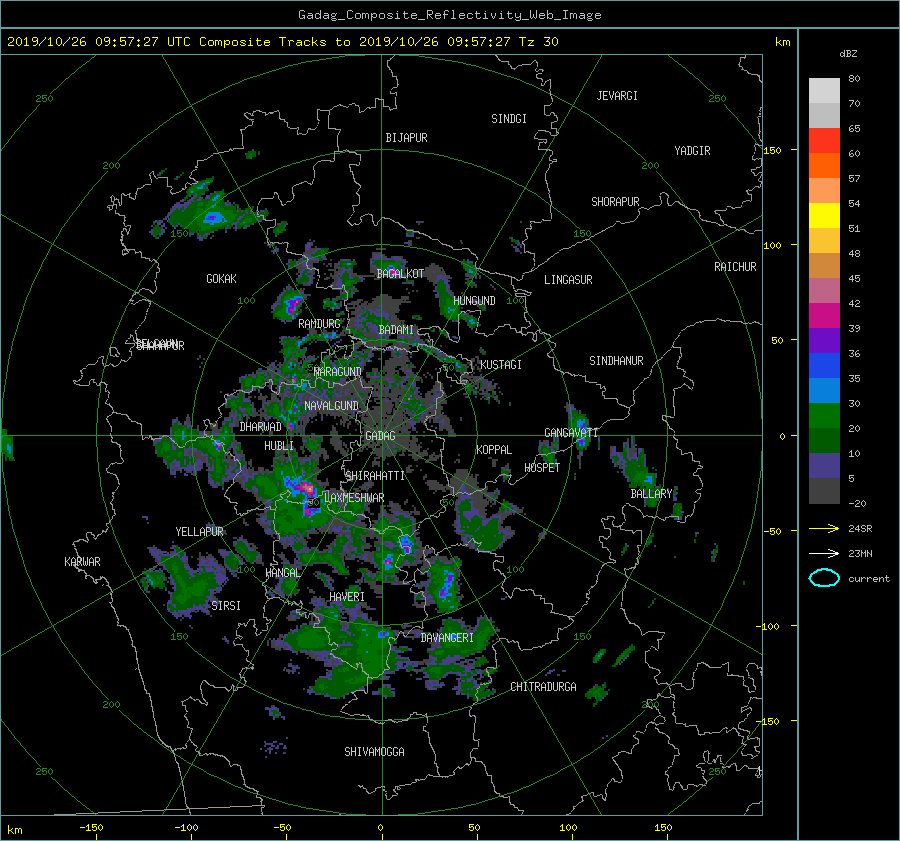
Task: Click the GADAG radar center label
Action: click(x=380, y=436)
